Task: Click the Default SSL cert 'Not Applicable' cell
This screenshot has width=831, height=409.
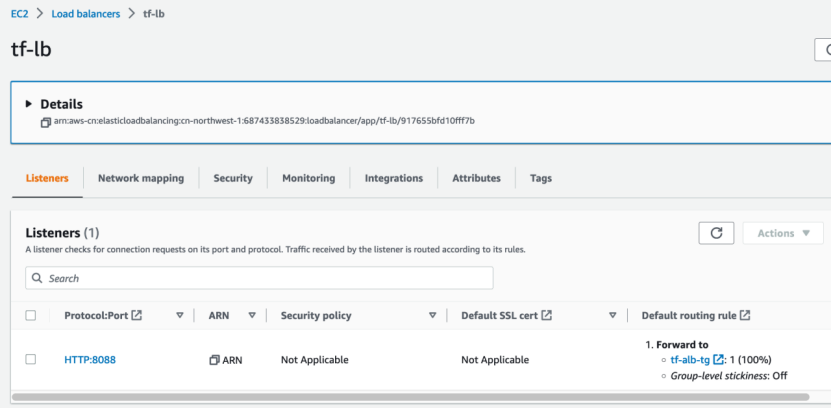Action: [x=495, y=360]
